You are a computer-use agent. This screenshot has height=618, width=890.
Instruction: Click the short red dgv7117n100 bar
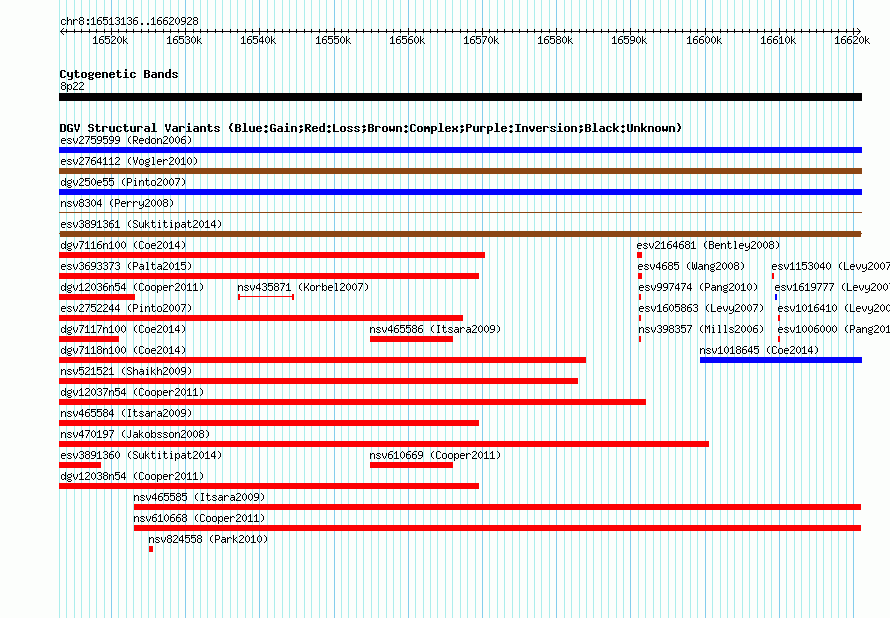click(x=89, y=339)
